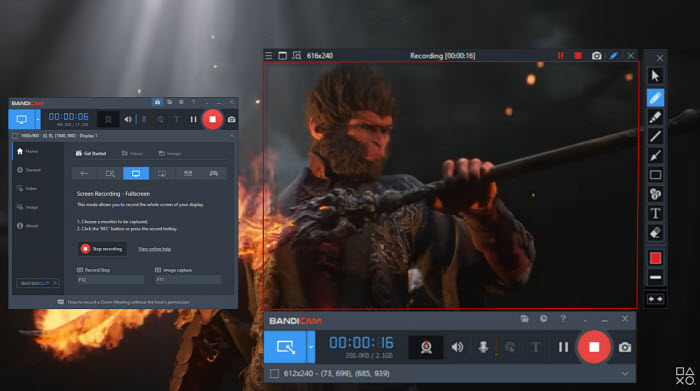
Task: Click the fullscreen mode button in left Bandicam
Action: click(21, 119)
